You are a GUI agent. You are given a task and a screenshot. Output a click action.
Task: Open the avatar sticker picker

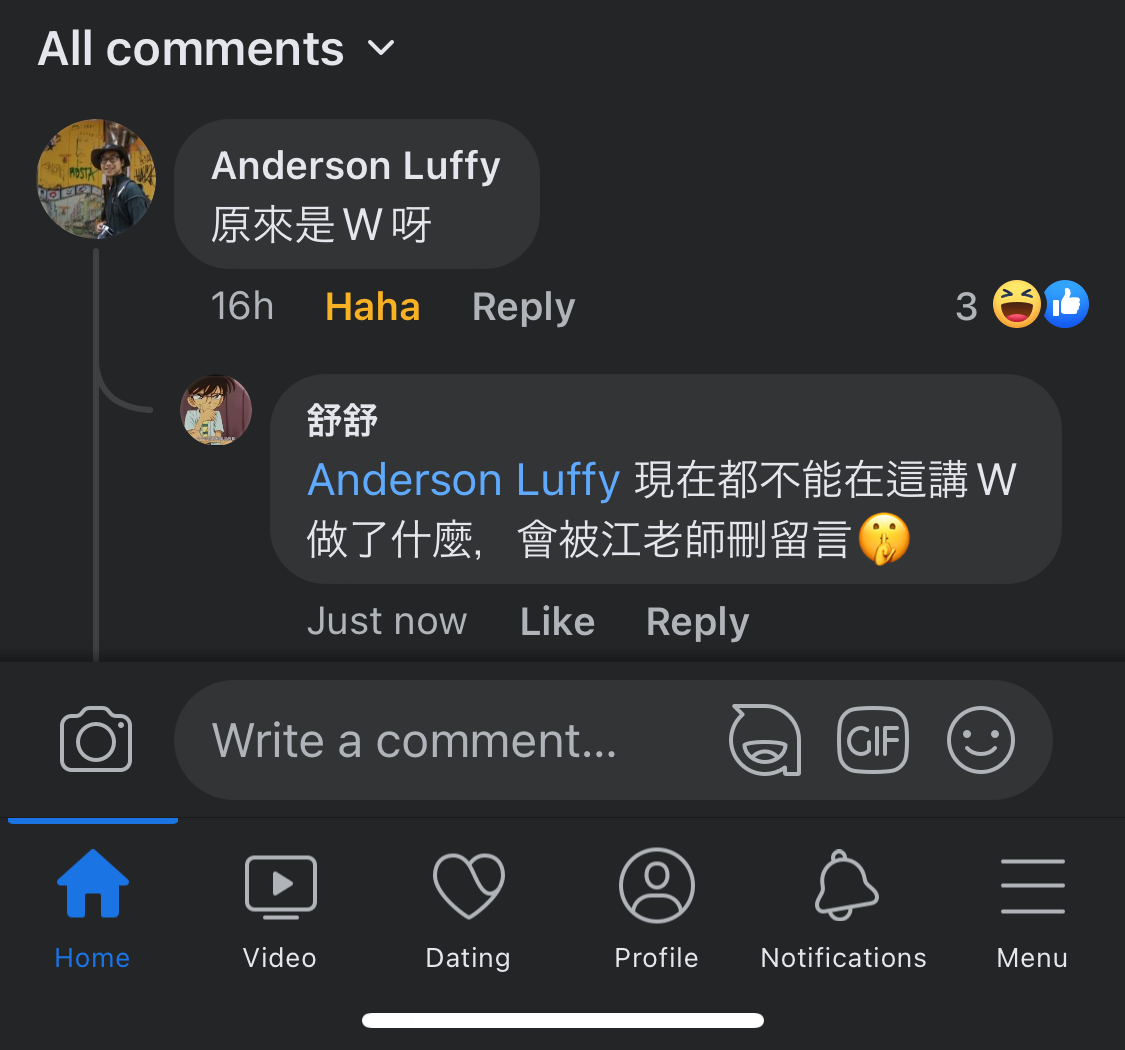(x=765, y=740)
